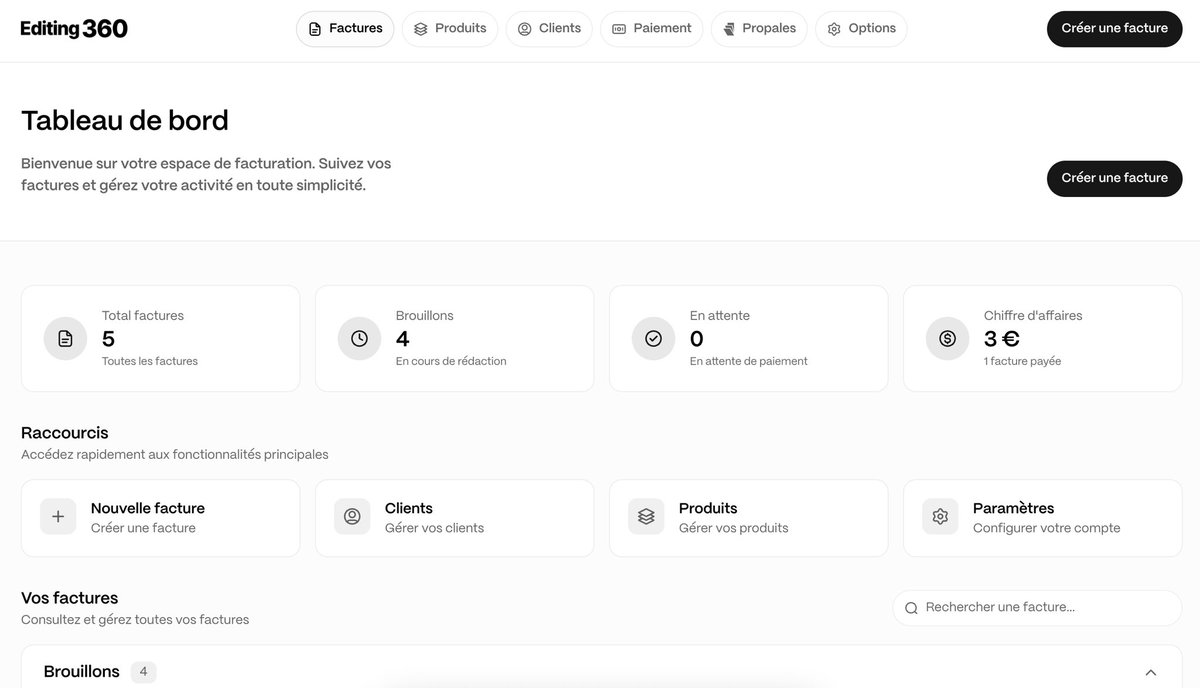Click the checkmark icon in En attente card
This screenshot has height=688, width=1200.
654,339
